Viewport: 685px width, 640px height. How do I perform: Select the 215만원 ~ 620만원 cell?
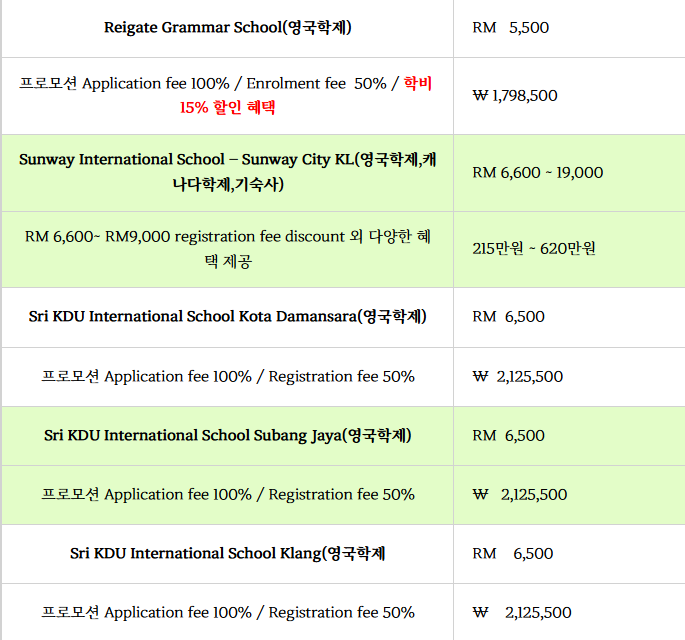534,249
